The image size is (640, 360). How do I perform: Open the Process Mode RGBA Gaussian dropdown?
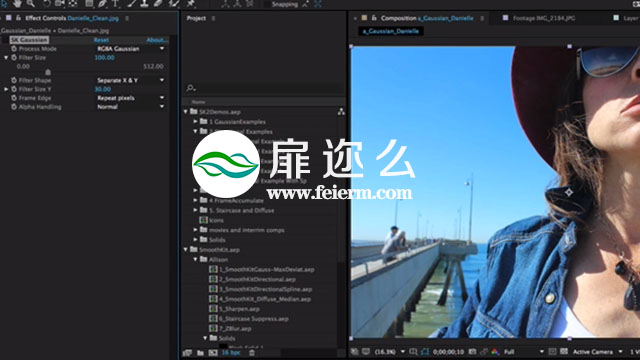click(x=130, y=49)
